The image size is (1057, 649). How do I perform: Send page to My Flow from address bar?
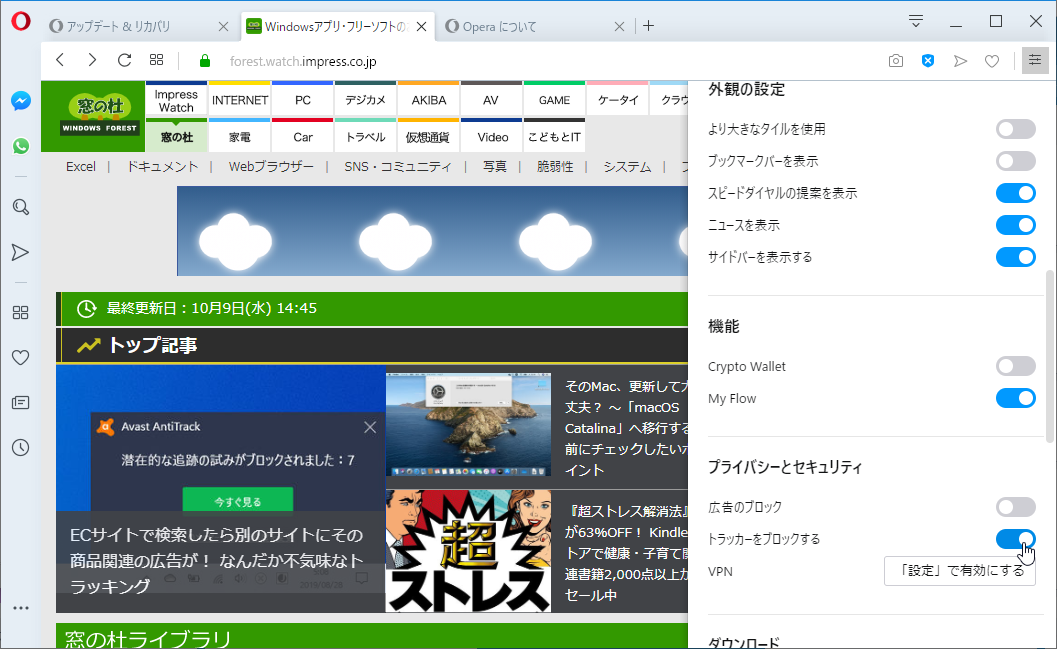coord(961,61)
